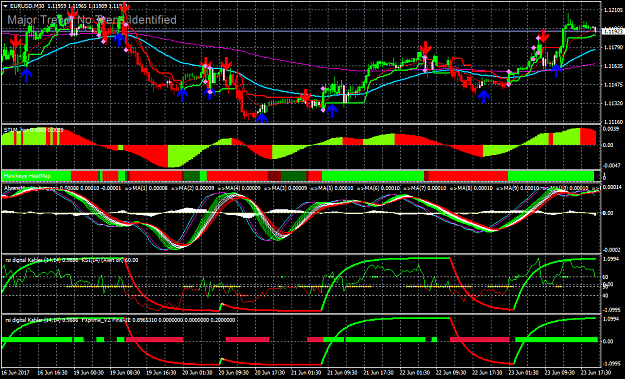Click the 20 Jun 17:30 time label
The image size is (625, 379).
tap(271, 373)
